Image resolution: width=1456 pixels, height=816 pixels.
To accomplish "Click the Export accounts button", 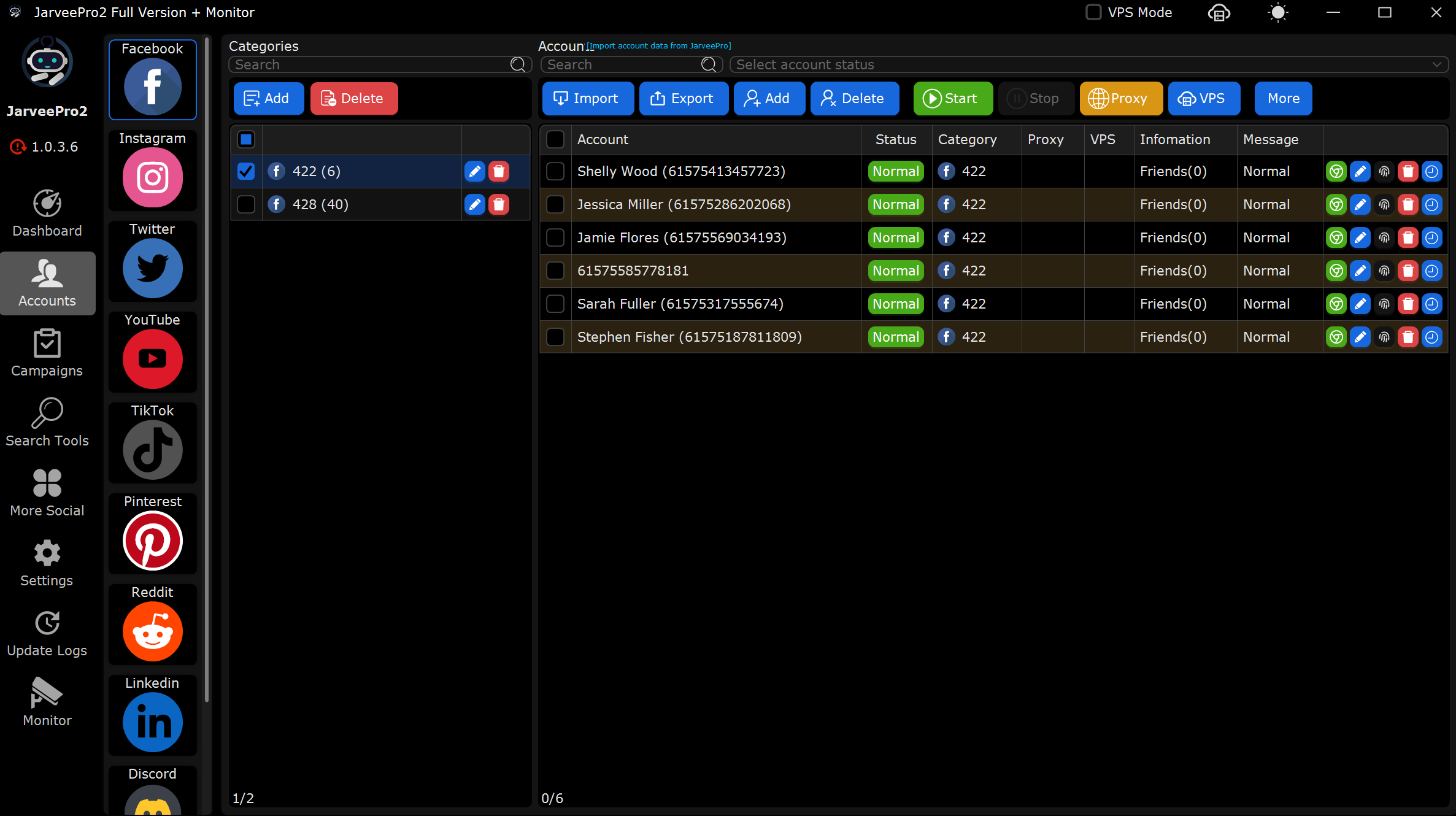I will click(684, 98).
